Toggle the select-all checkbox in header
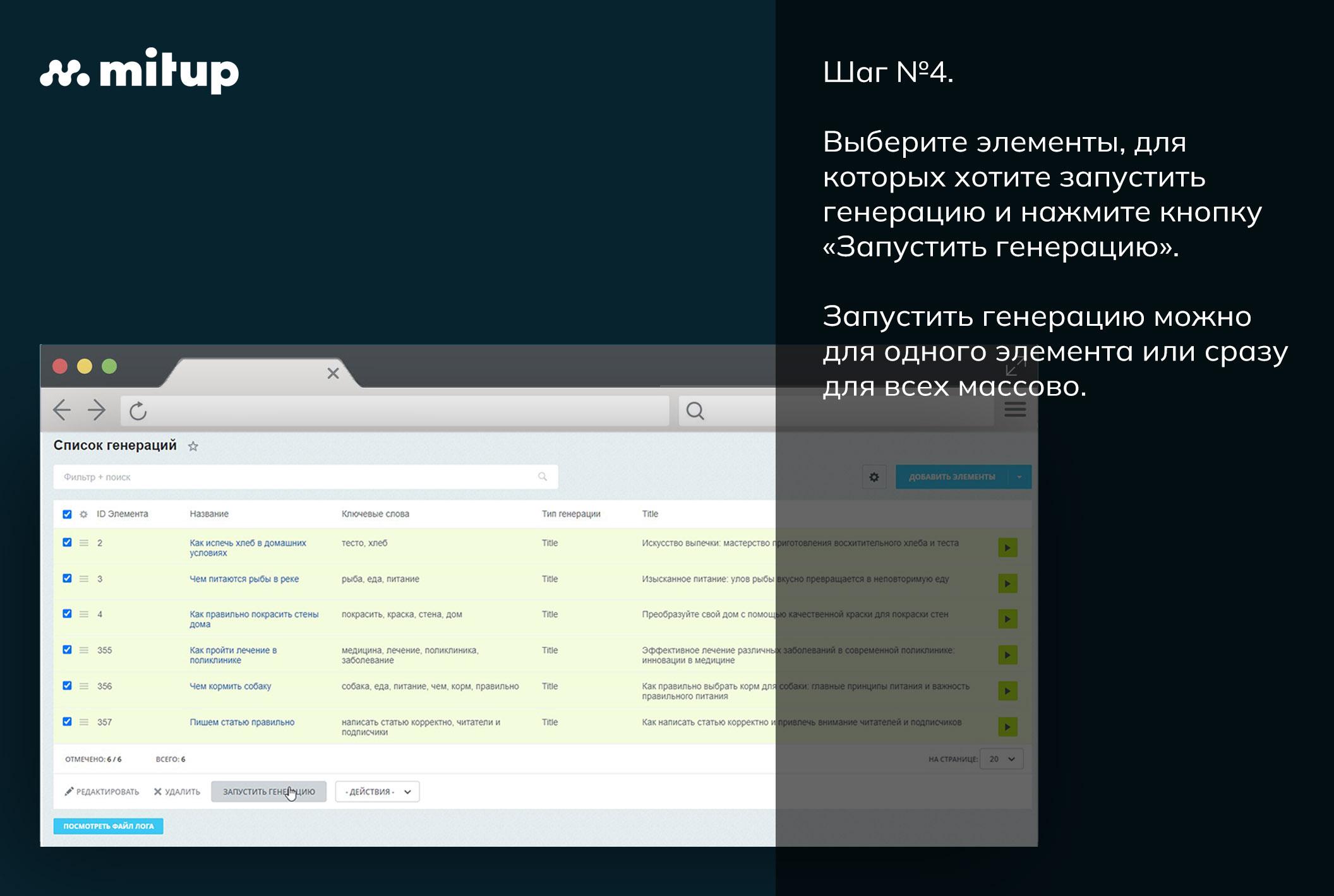The width and height of the screenshot is (1334, 896). (67, 514)
